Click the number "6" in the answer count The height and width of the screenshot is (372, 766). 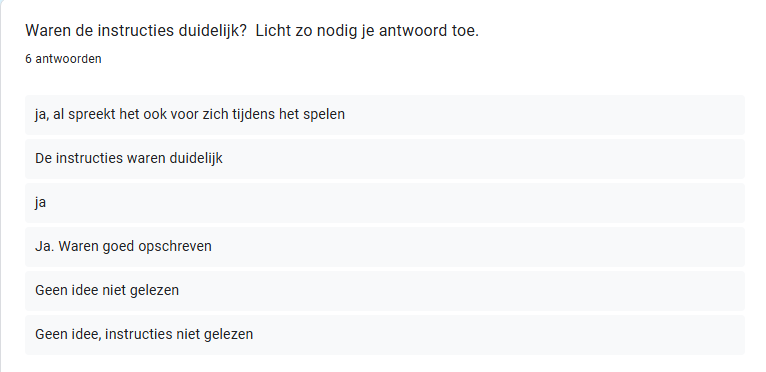(x=28, y=59)
